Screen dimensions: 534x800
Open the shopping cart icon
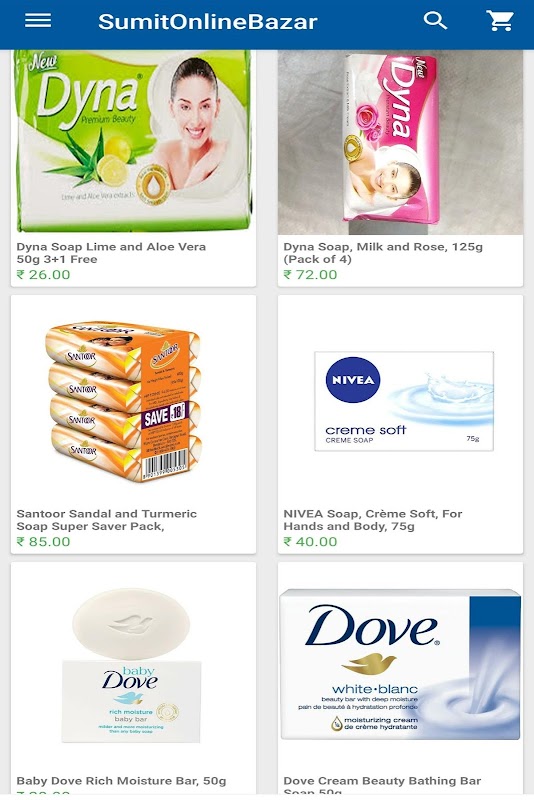pyautogui.click(x=499, y=21)
